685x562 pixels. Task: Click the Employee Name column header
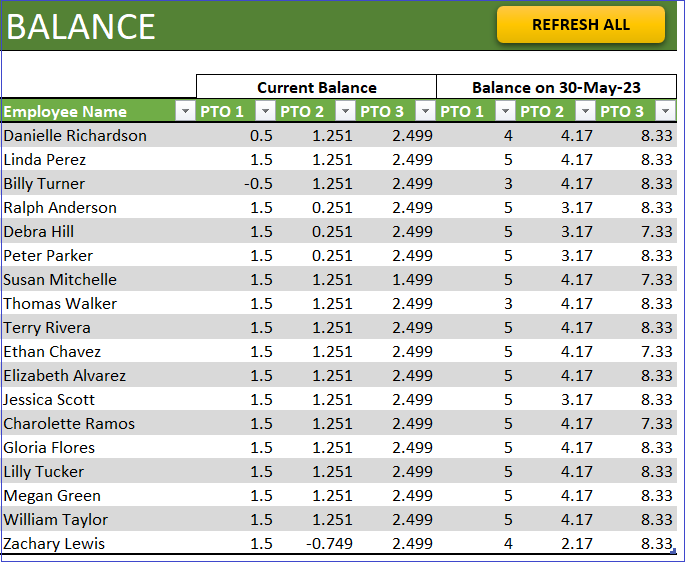click(89, 111)
